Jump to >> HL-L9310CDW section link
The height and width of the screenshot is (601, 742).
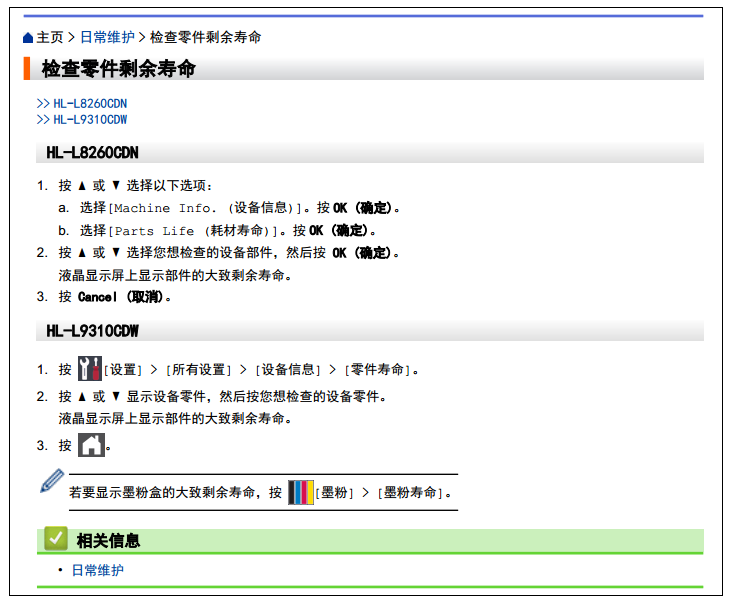(82, 120)
